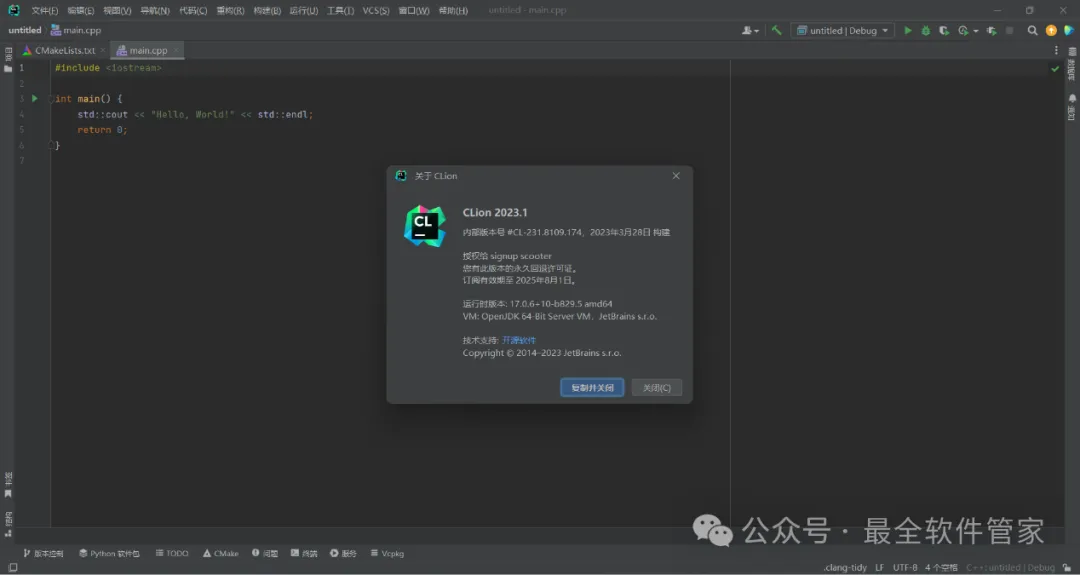Open the 文件(F) menu
Viewport: 1080px width, 575px height.
[x=45, y=10]
